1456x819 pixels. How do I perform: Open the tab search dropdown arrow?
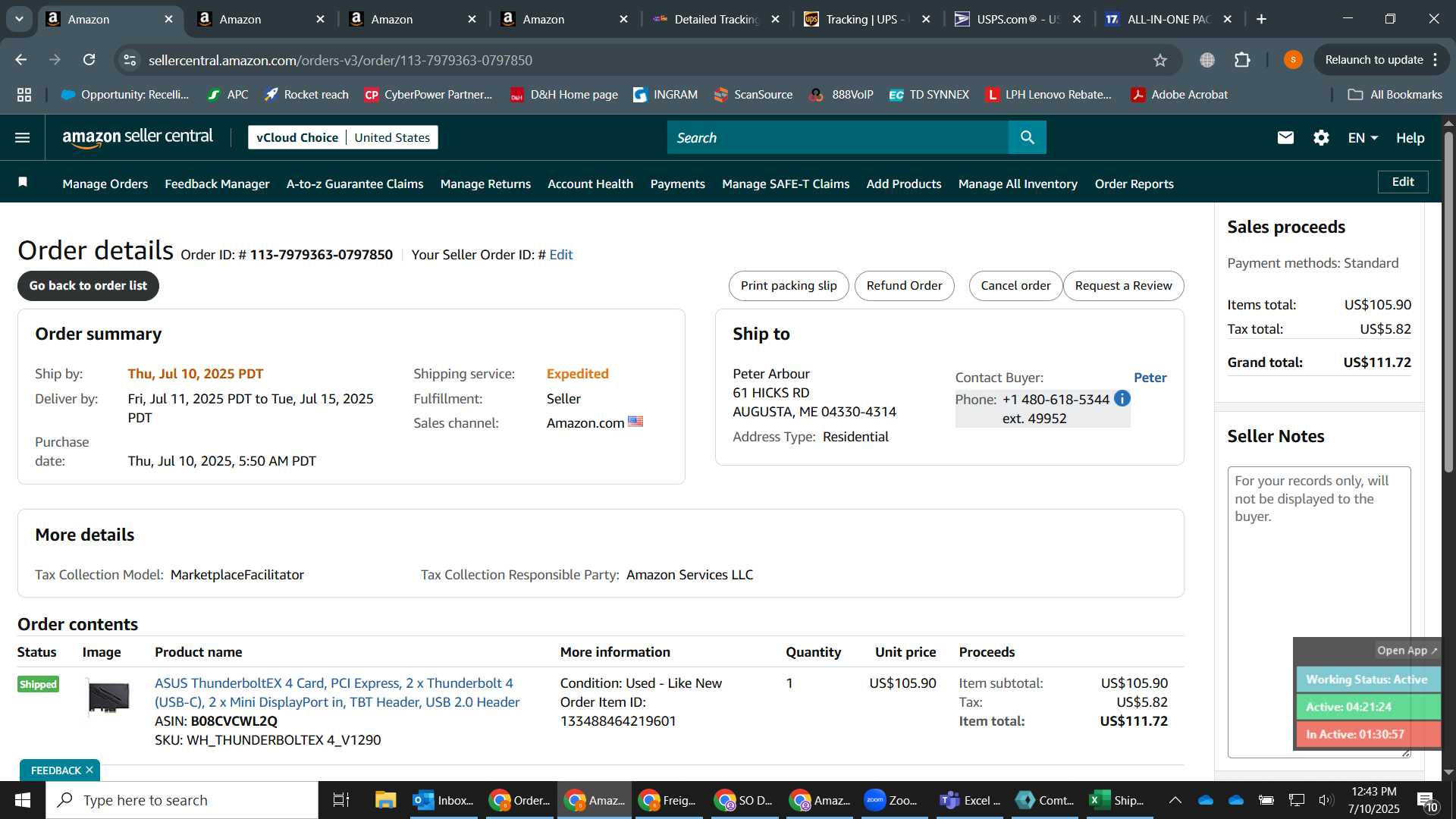[19, 19]
